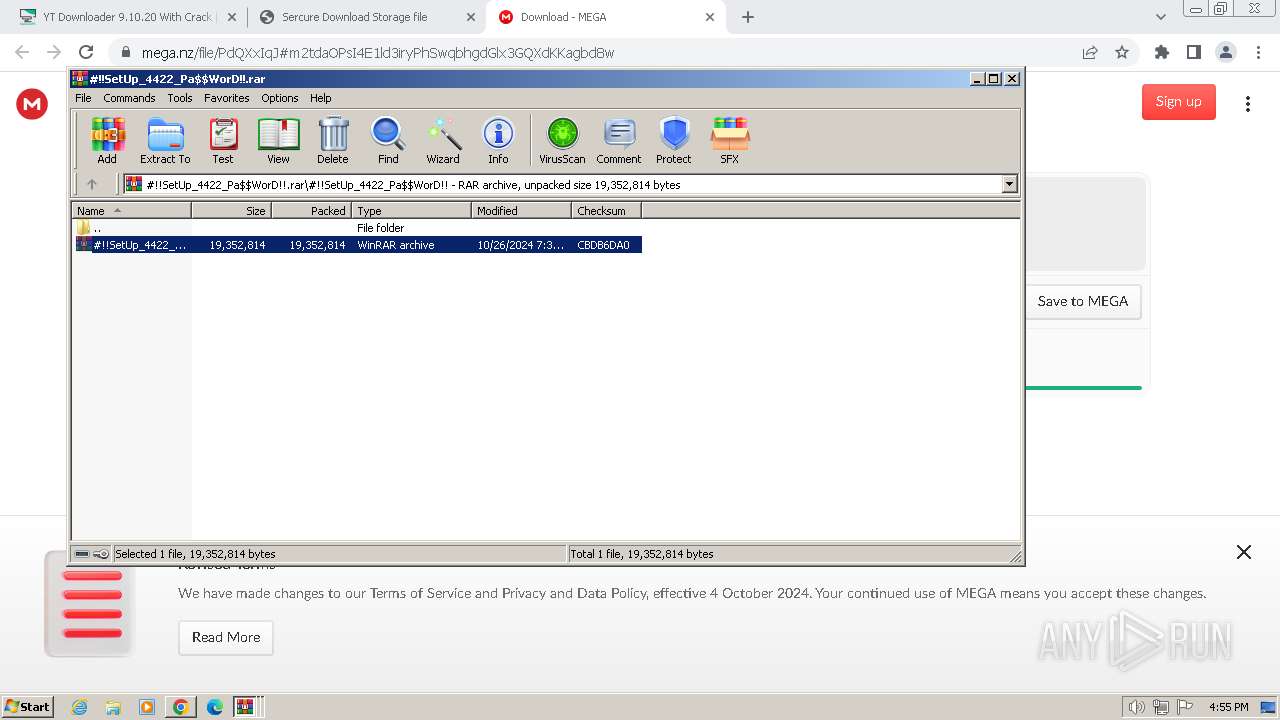This screenshot has height=720, width=1280.
Task: Go up one folder level arrow
Action: tap(92, 184)
